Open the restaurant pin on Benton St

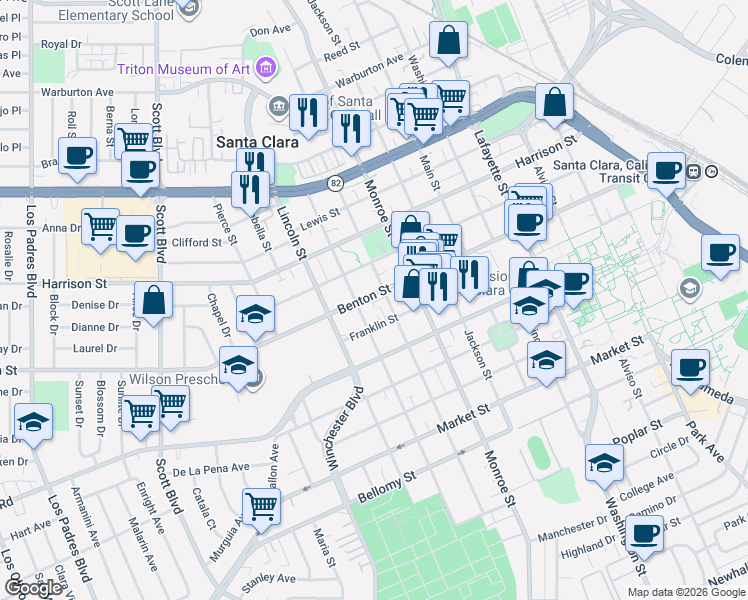(x=438, y=289)
